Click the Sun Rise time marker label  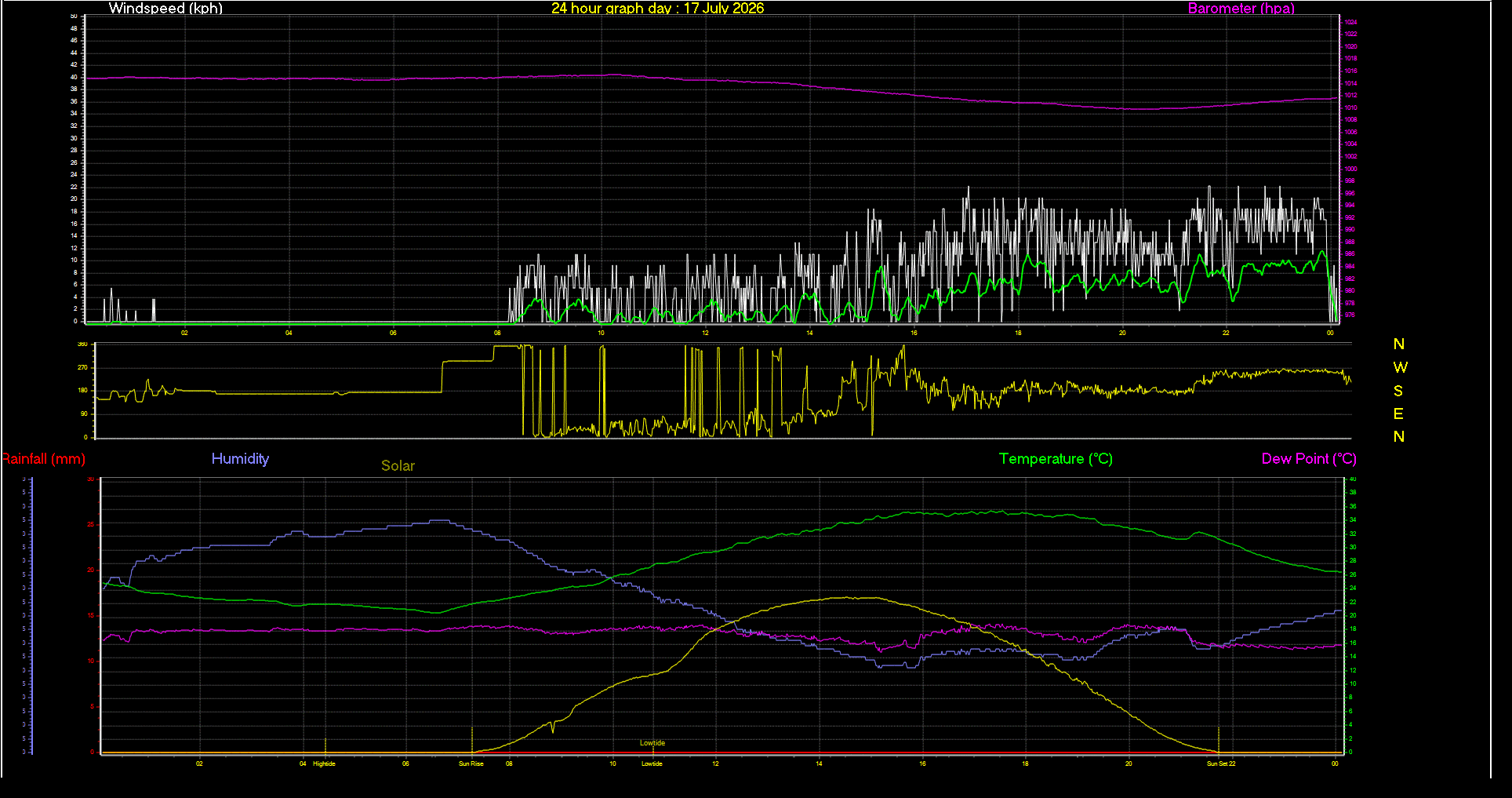(471, 763)
